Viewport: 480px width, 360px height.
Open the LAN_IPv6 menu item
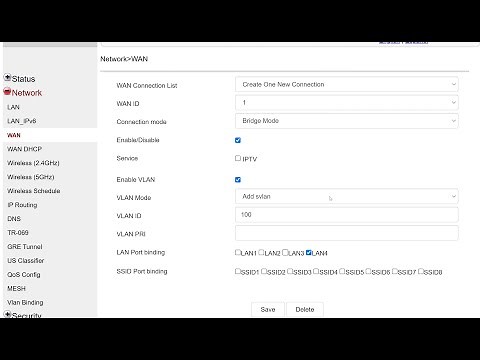(22, 121)
